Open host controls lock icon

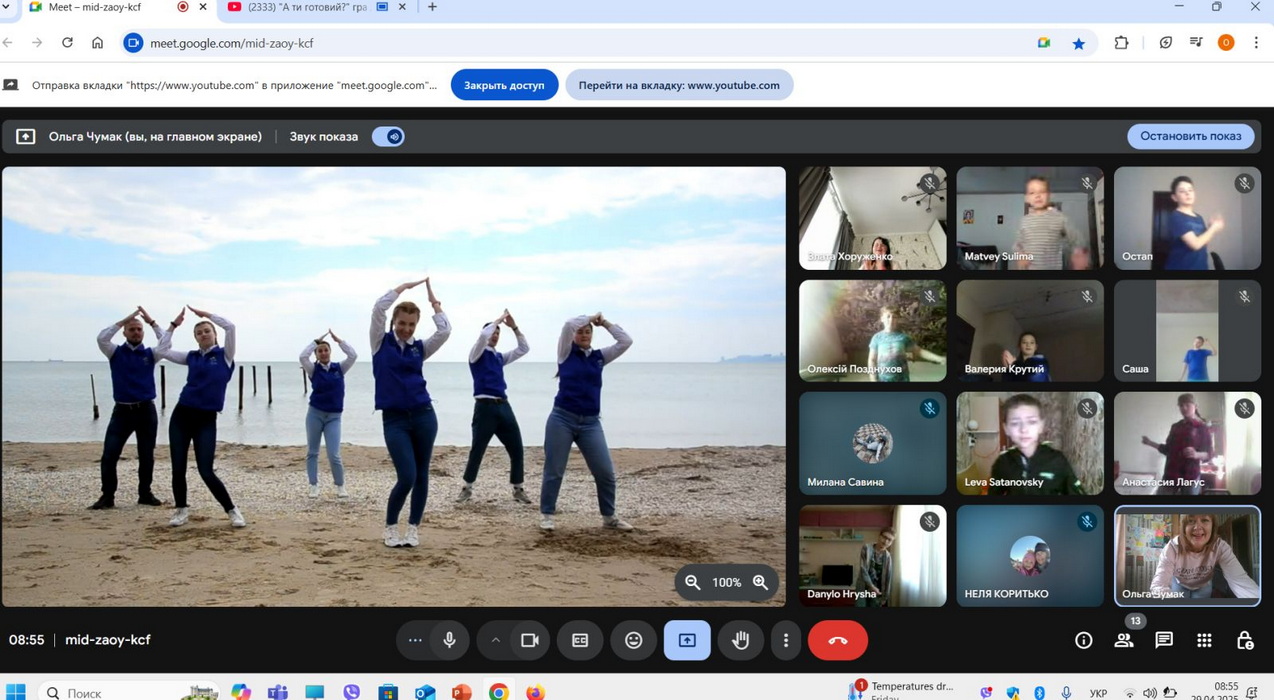click(1245, 640)
